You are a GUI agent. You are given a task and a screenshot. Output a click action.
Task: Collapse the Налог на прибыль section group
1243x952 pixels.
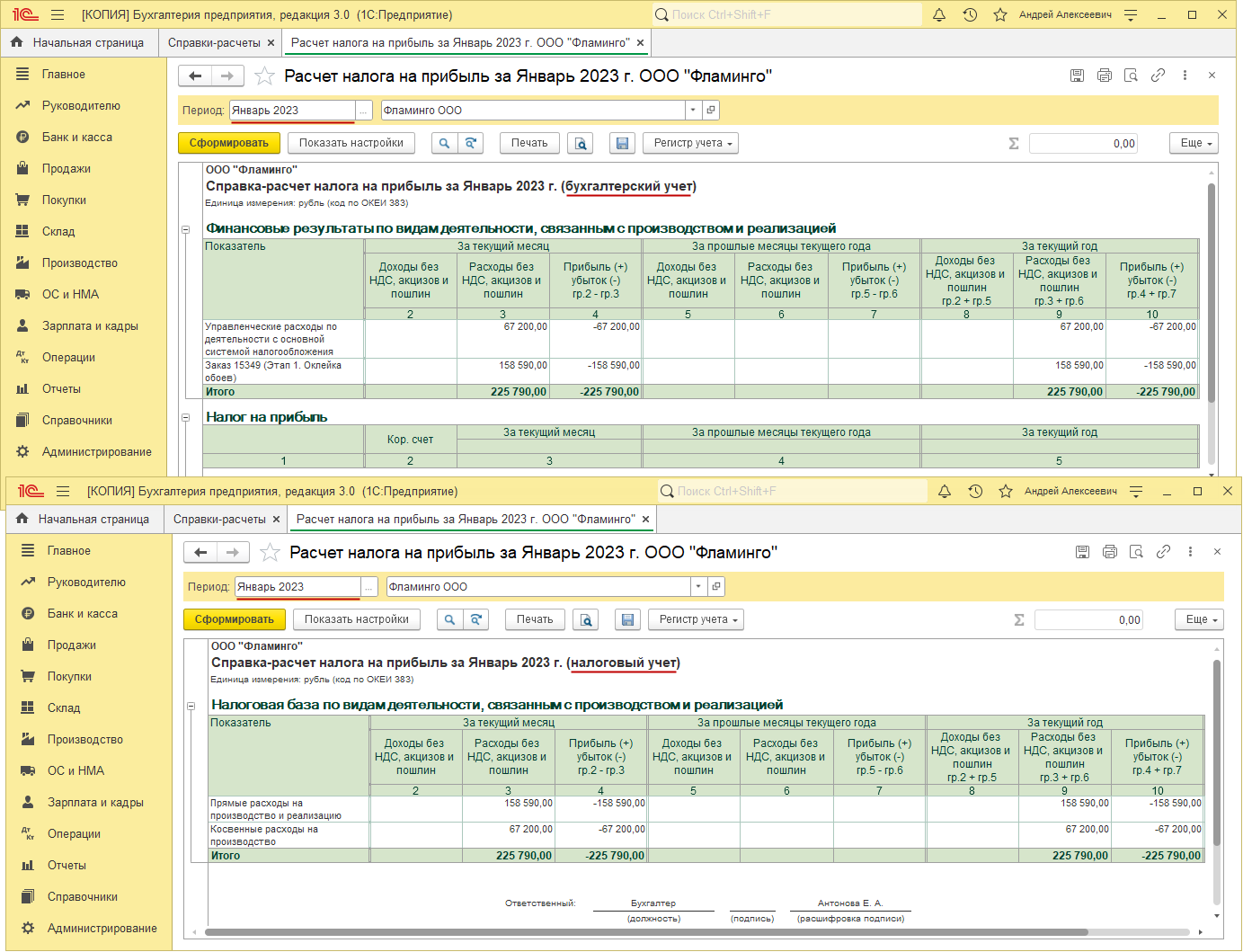(186, 418)
